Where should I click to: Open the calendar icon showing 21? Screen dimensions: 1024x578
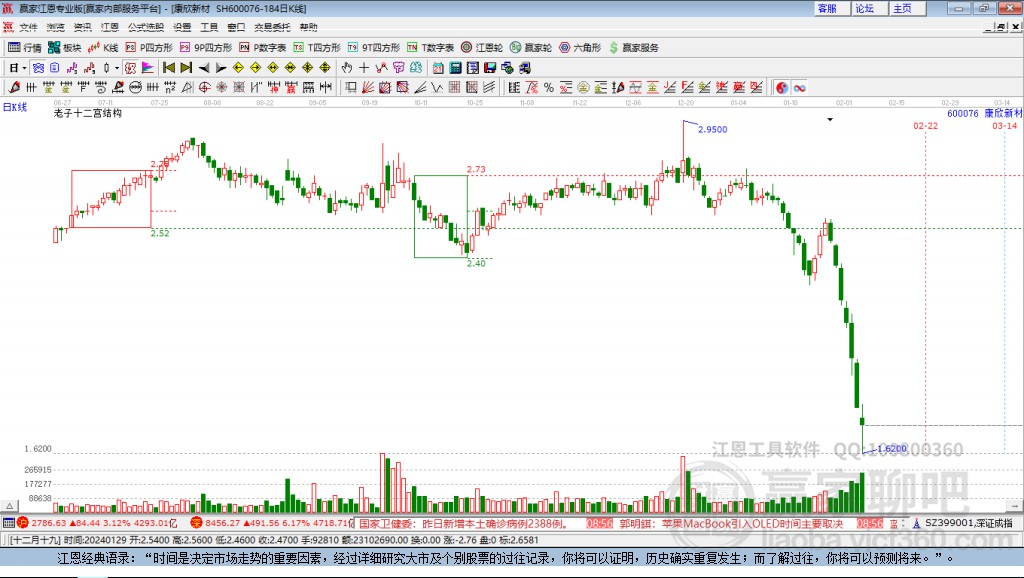click(x=438, y=68)
